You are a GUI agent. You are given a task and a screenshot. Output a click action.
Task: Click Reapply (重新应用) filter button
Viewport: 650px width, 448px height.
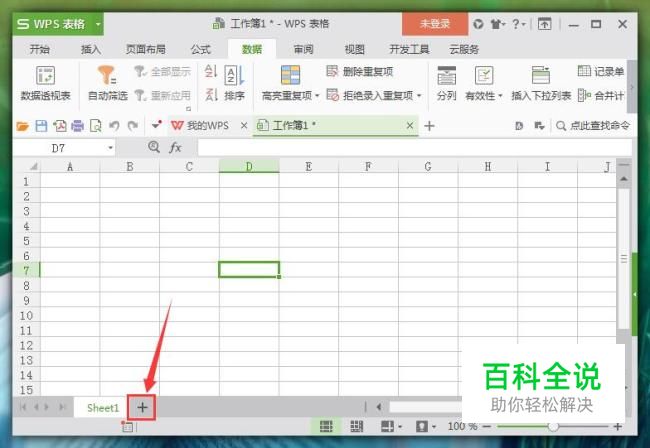pyautogui.click(x=162, y=96)
